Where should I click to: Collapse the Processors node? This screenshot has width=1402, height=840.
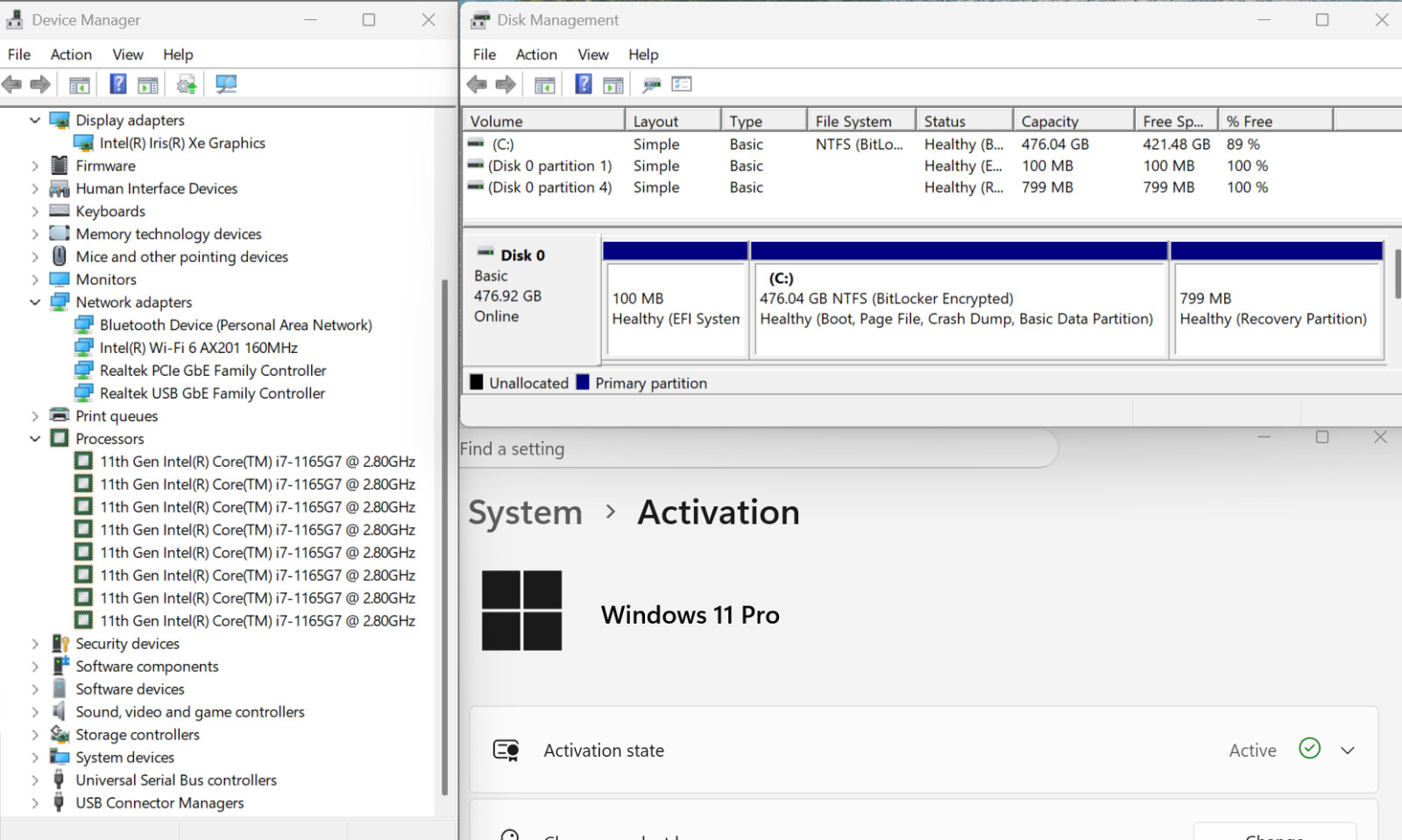[x=35, y=439]
